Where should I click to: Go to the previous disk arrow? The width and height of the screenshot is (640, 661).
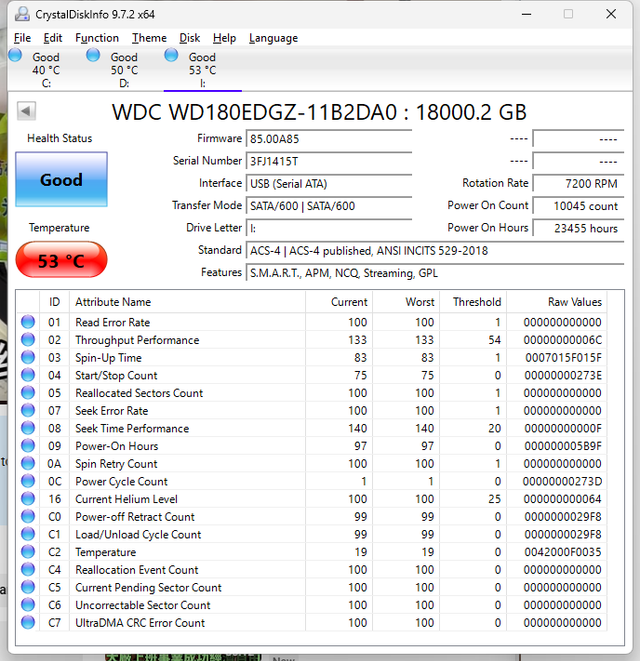[x=26, y=111]
